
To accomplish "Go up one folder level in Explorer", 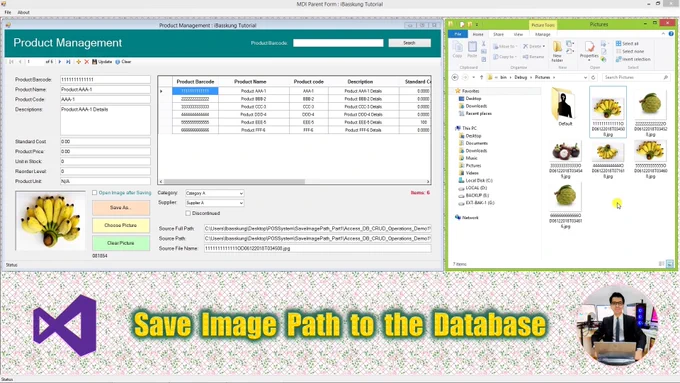I will [481, 78].
